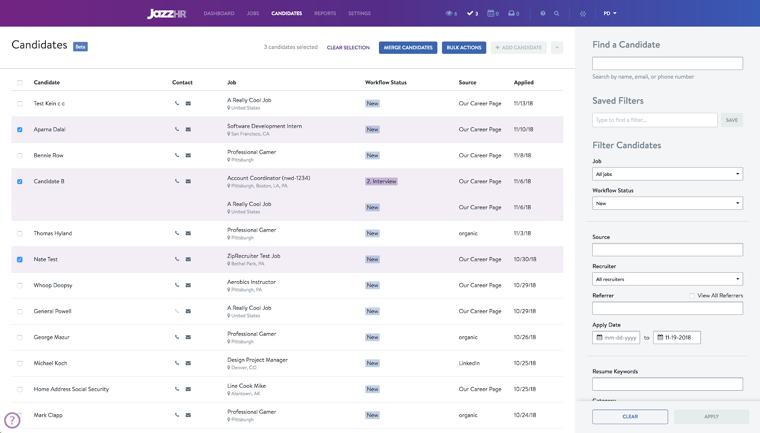760x433 pixels.
Task: Toggle the select-all candidates checkbox
Action: pos(20,82)
